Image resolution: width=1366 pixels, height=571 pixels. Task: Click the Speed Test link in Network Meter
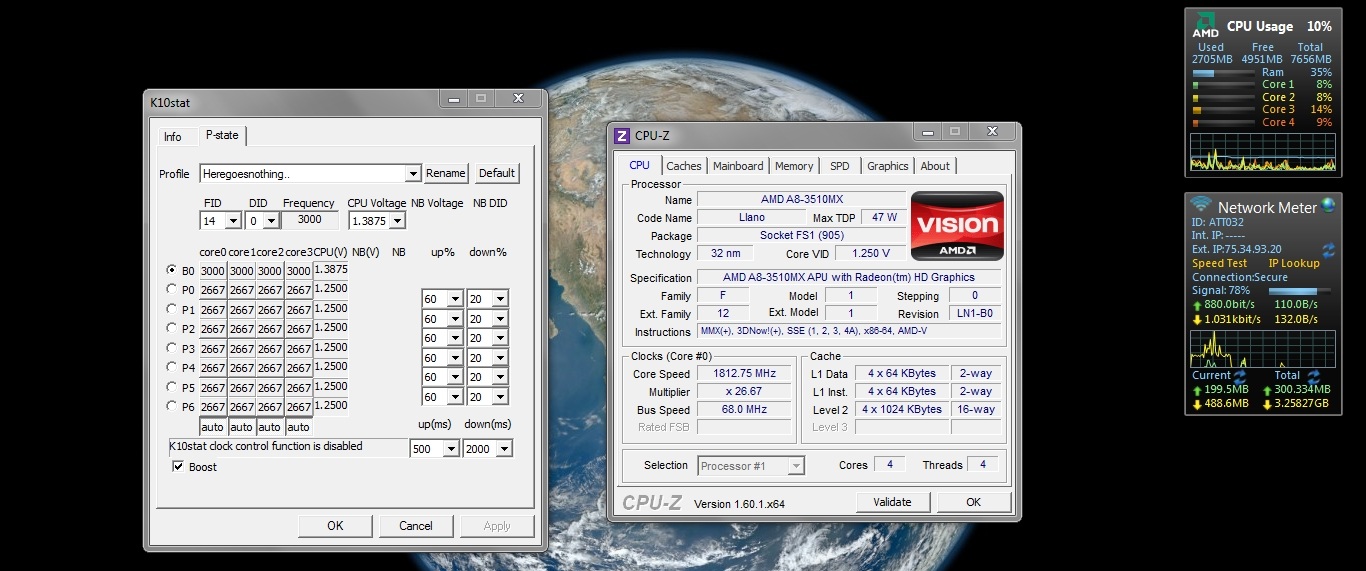pyautogui.click(x=1220, y=263)
